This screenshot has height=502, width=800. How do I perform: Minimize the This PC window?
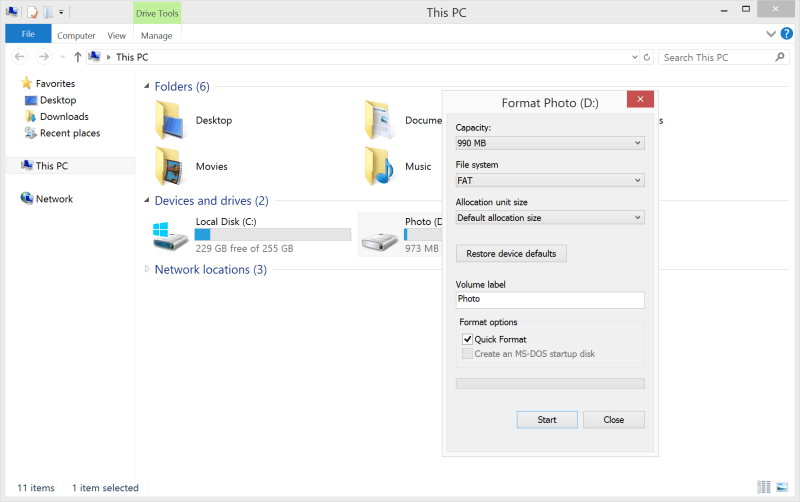724,10
